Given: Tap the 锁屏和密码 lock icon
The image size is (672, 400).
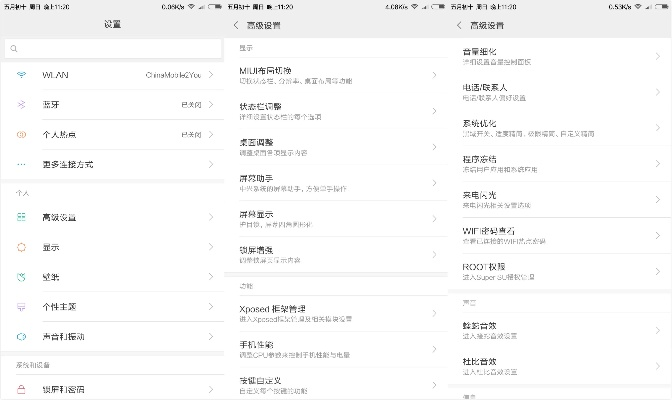Looking at the screenshot, I should 21,389.
